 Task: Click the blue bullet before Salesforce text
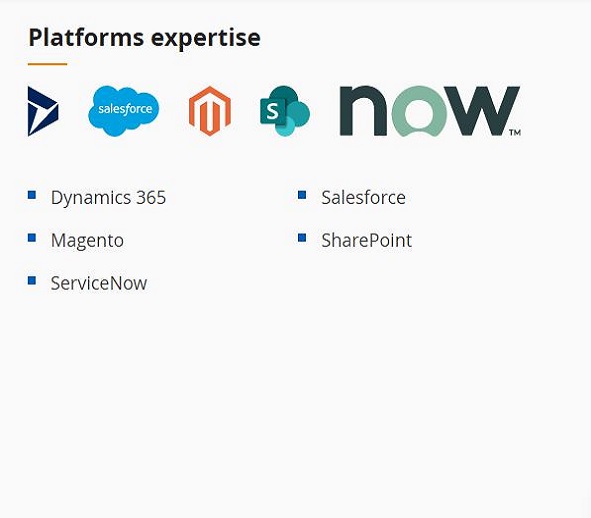coord(302,195)
